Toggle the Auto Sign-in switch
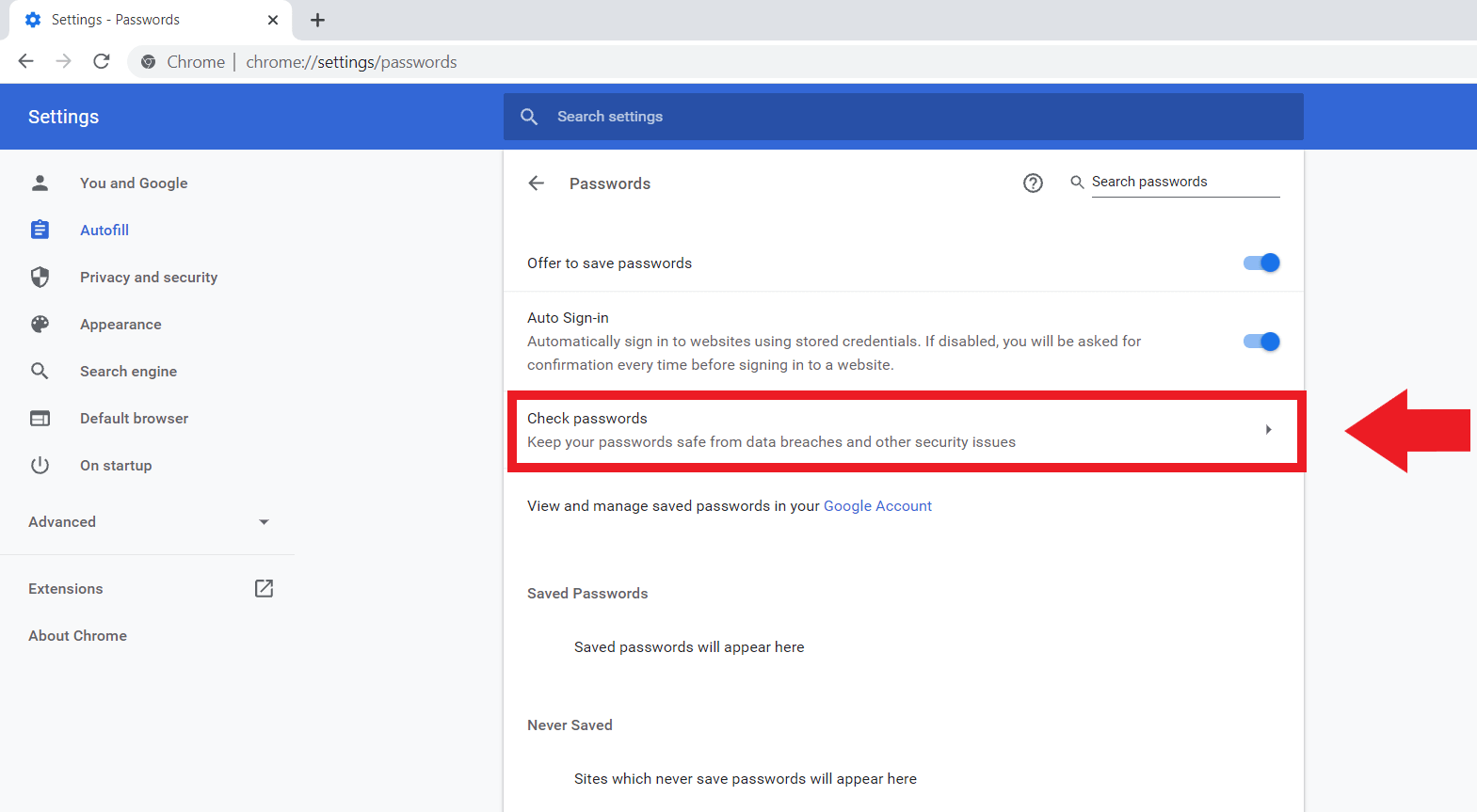 [x=1261, y=342]
